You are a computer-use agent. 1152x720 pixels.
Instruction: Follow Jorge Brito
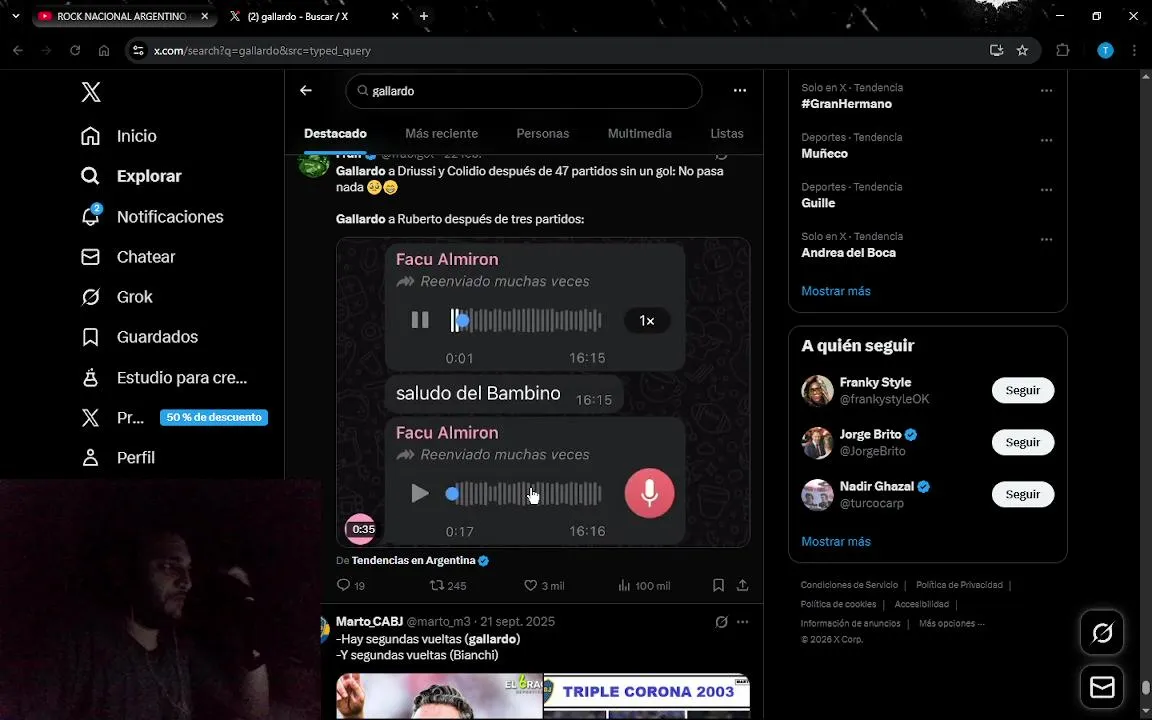click(1023, 442)
